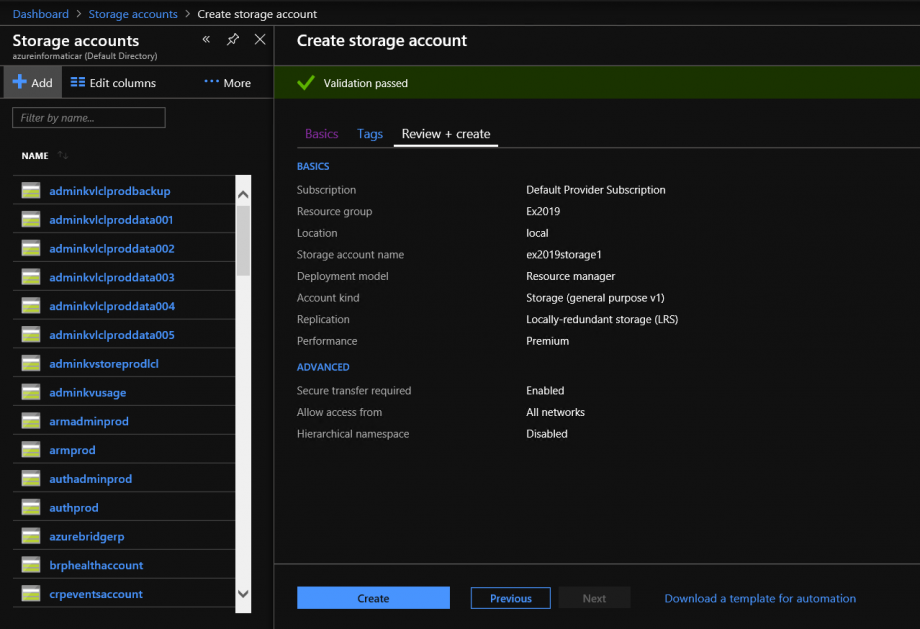Go back with the Previous button
Image resolution: width=920 pixels, height=629 pixels.
tap(510, 598)
